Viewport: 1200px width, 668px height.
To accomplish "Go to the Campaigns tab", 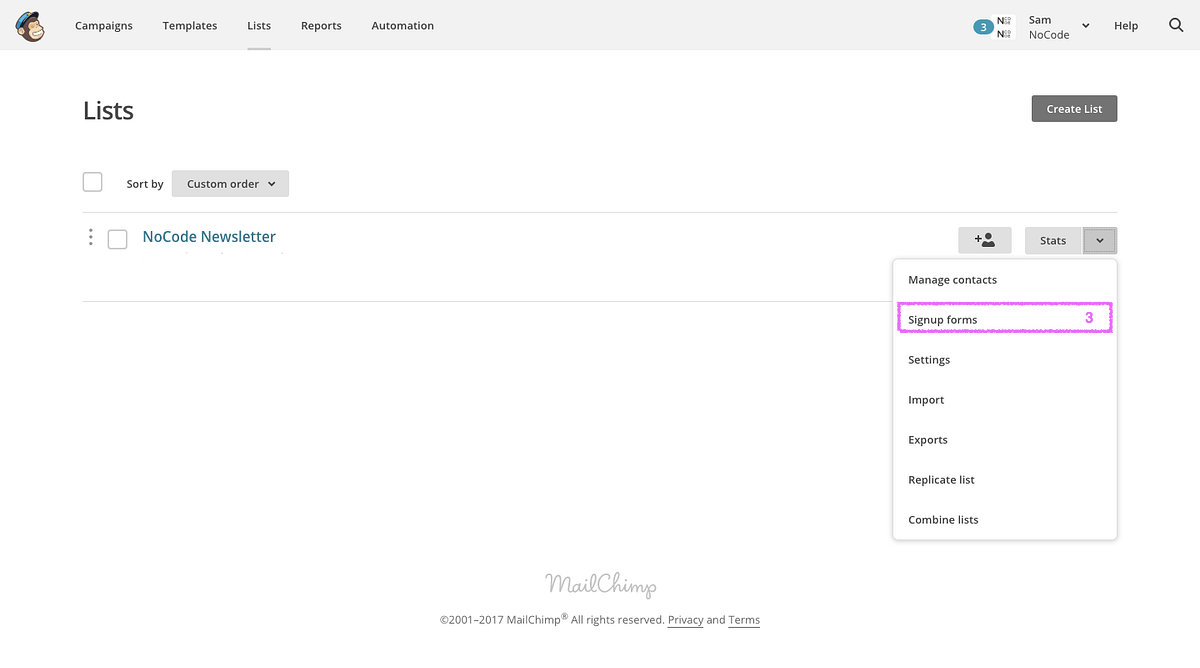I will (104, 26).
